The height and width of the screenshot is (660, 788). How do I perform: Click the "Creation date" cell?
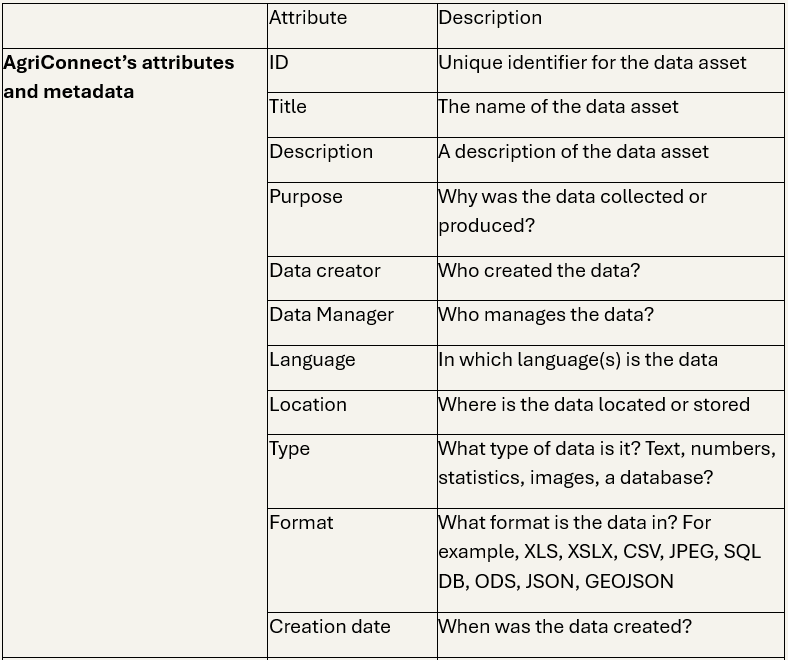(x=329, y=627)
